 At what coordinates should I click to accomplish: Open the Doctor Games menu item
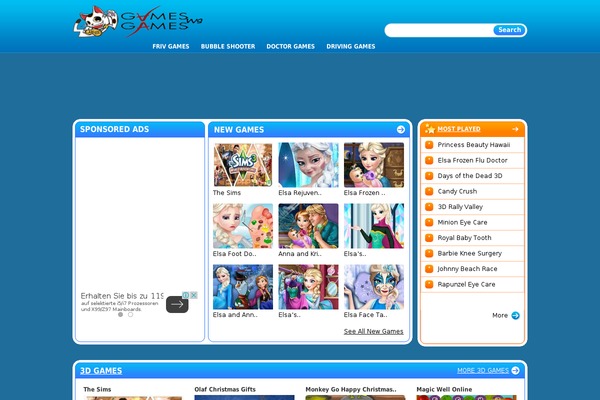[x=290, y=46]
